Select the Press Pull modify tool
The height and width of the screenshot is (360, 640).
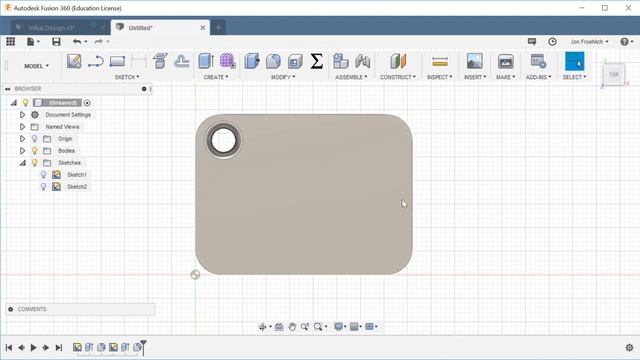[x=252, y=61]
